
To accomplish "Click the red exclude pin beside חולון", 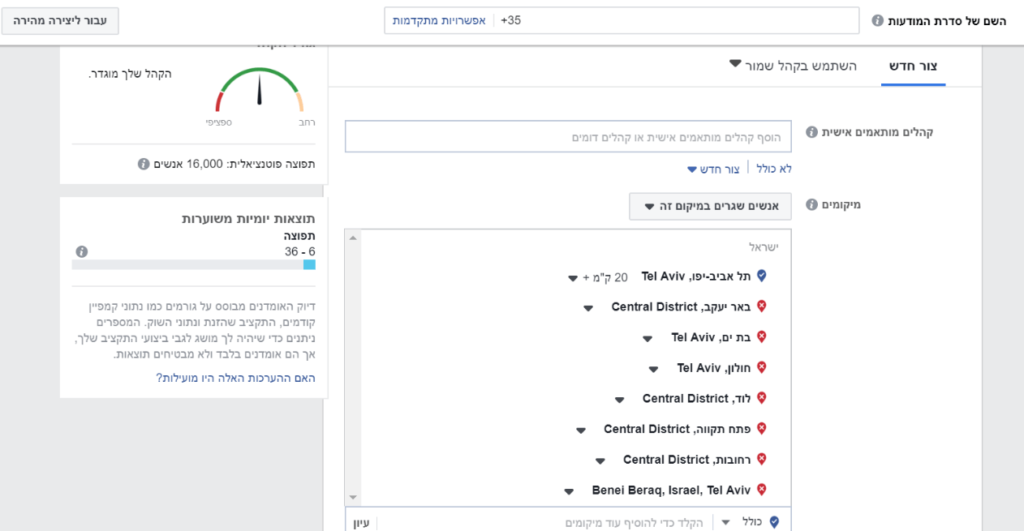I will click(761, 368).
